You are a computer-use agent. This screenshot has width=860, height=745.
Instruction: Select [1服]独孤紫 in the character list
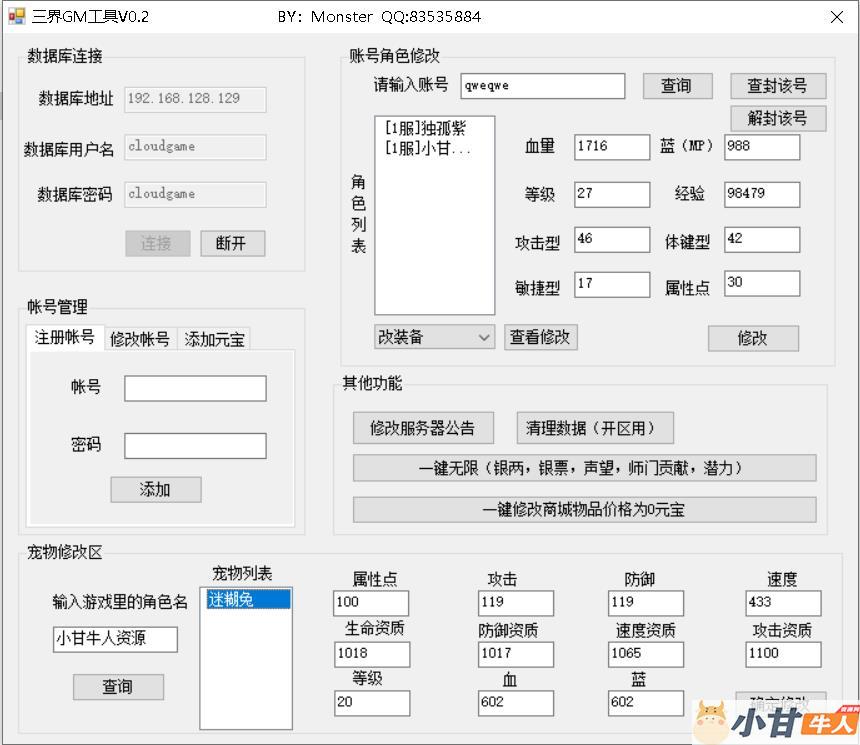point(425,129)
